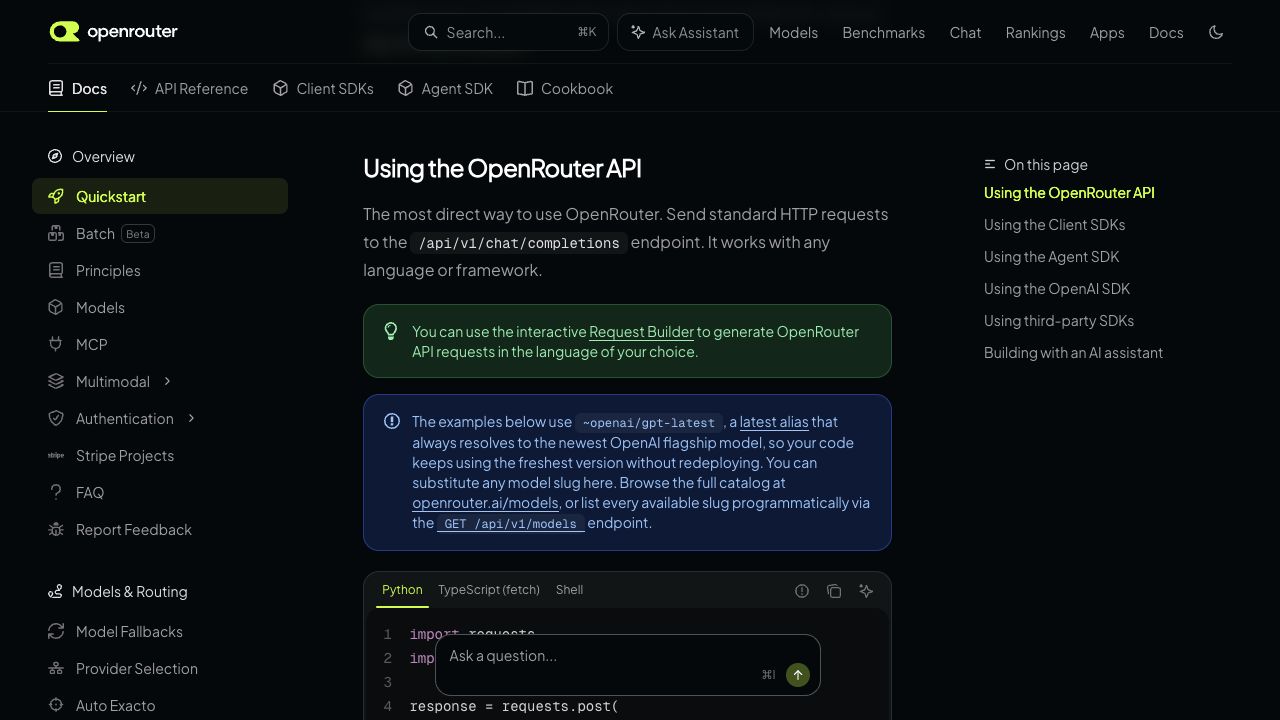Click the Batch sidebar icon
Image resolution: width=1280 pixels, height=720 pixels.
(x=56, y=233)
